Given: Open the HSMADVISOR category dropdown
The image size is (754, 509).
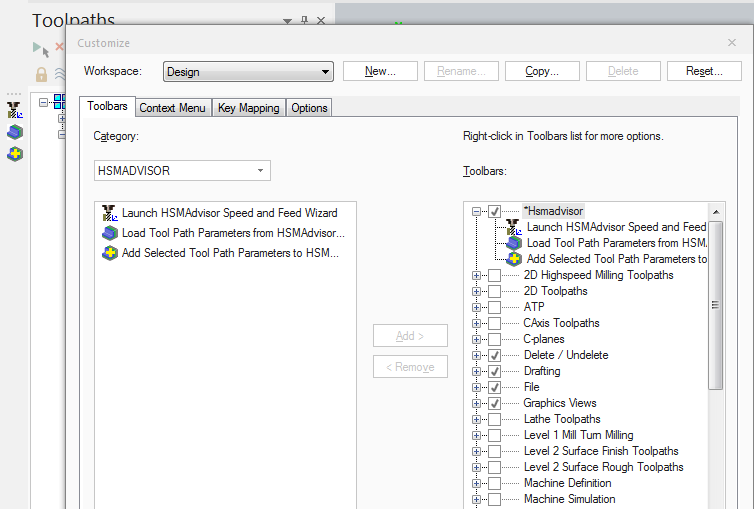Looking at the screenshot, I should click(x=182, y=171).
